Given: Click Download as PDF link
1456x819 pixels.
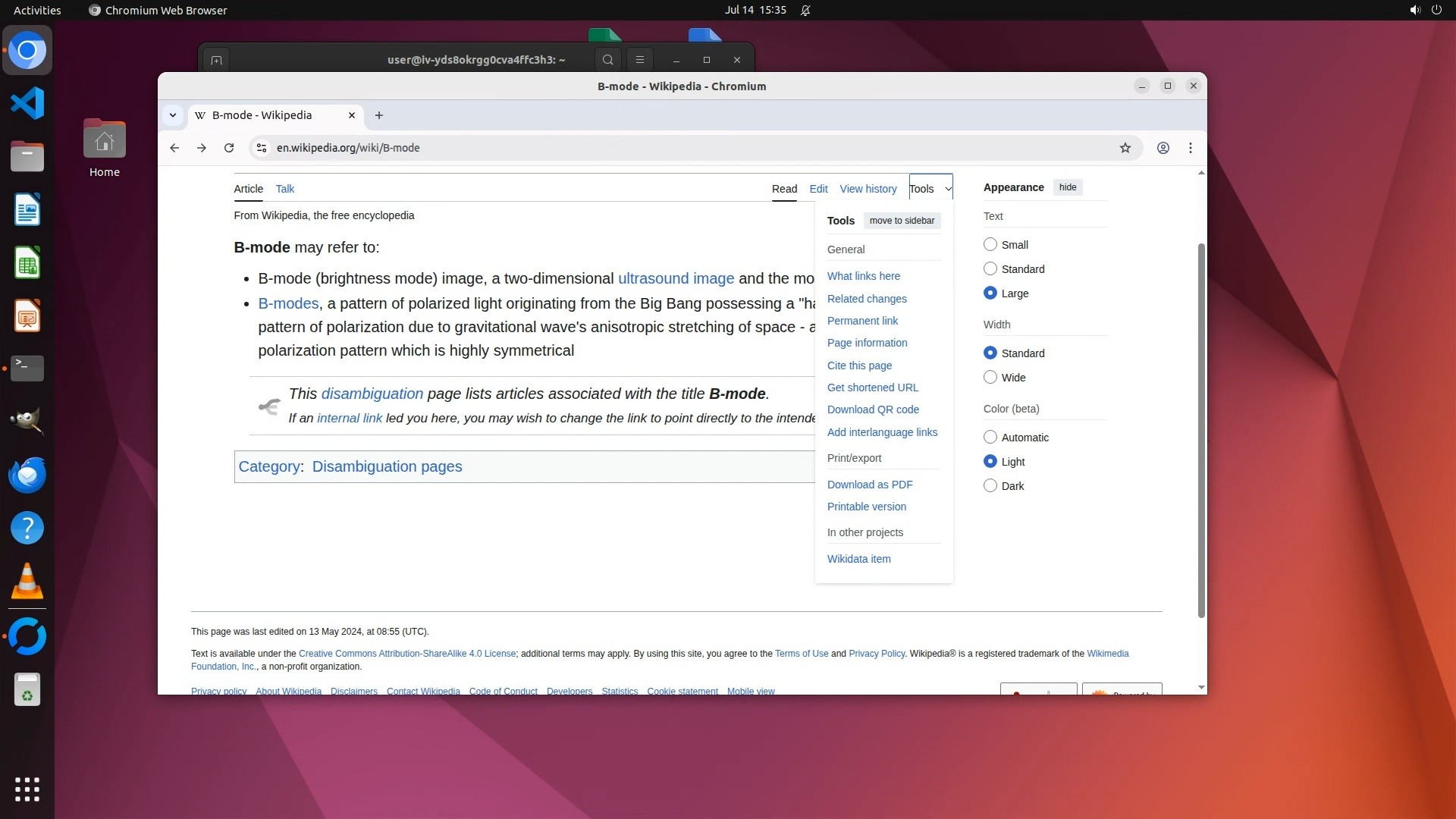Looking at the screenshot, I should 870,485.
